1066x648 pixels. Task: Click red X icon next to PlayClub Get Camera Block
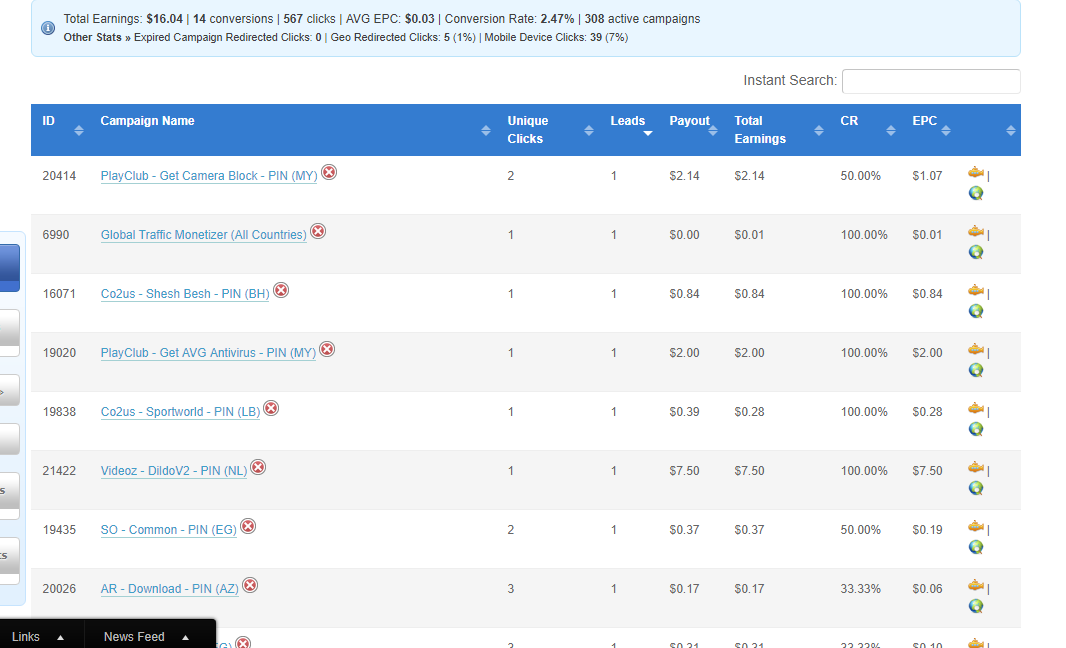point(329,172)
